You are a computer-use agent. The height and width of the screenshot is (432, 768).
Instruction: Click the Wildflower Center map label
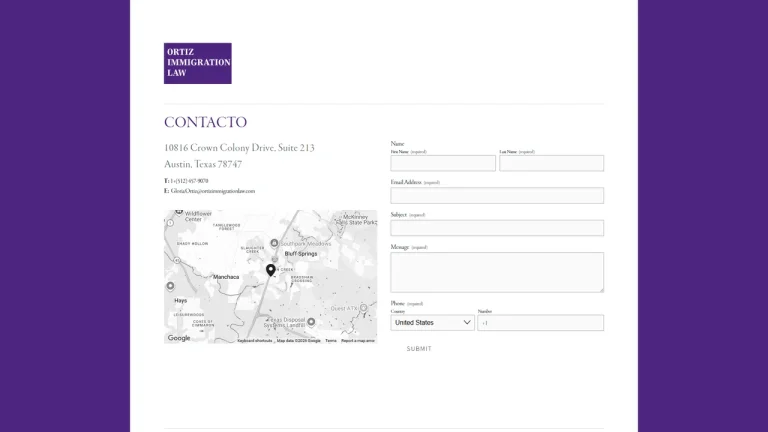pyautogui.click(x=198, y=216)
